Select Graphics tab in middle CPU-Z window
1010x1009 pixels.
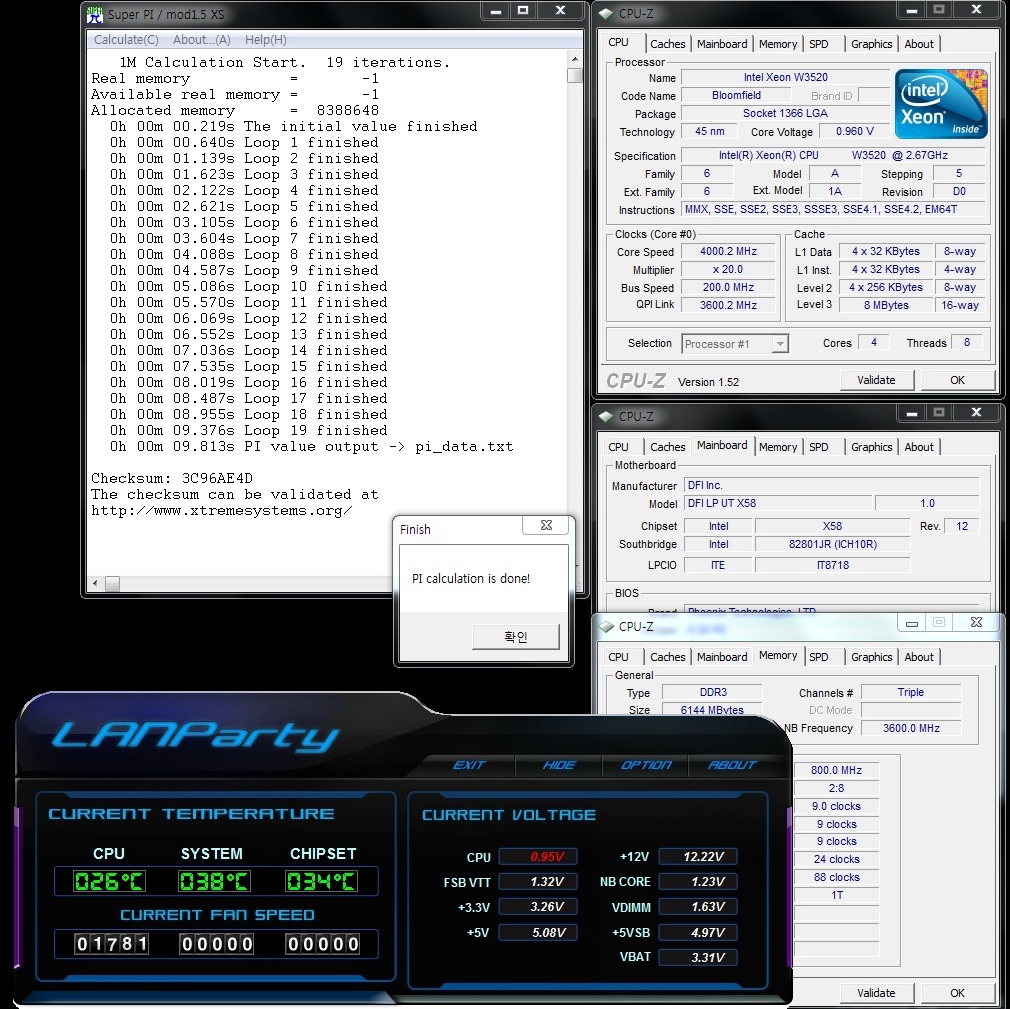[x=872, y=447]
